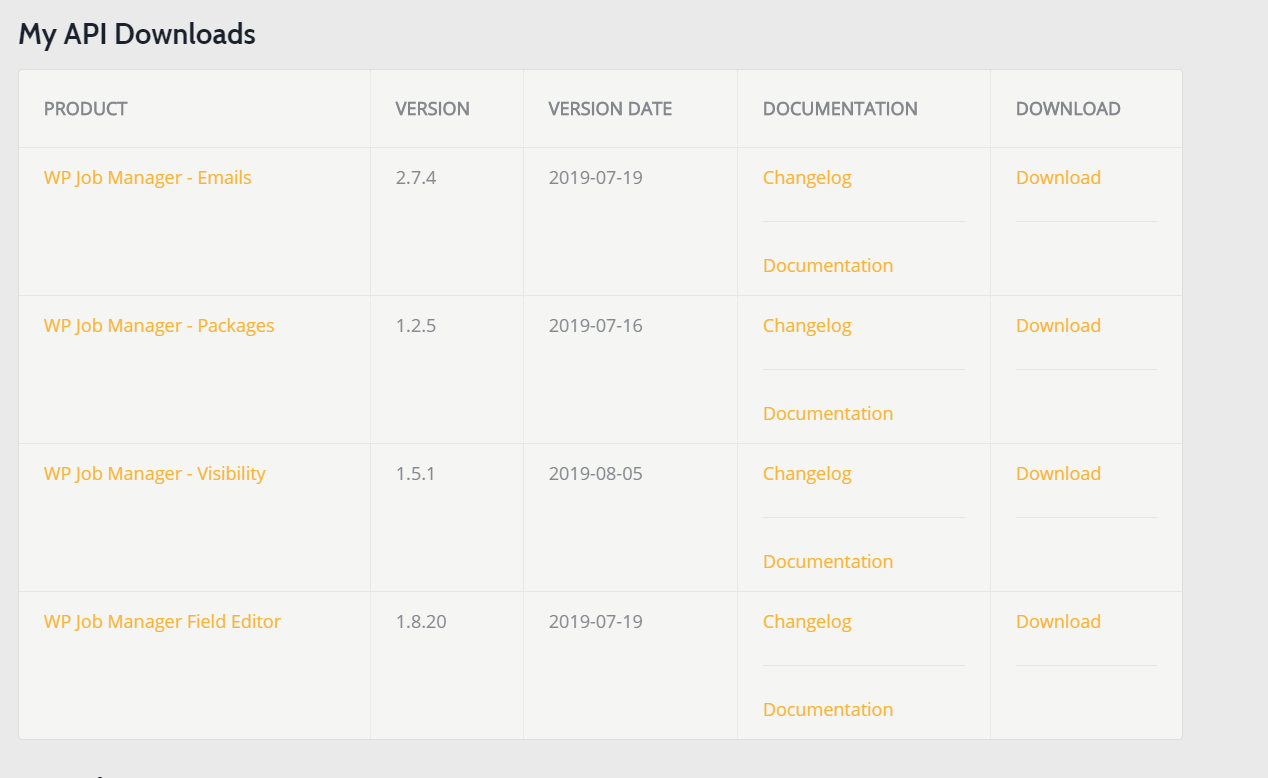This screenshot has width=1268, height=778.
Task: Click the DOCUMENTATION column header
Action: point(840,109)
